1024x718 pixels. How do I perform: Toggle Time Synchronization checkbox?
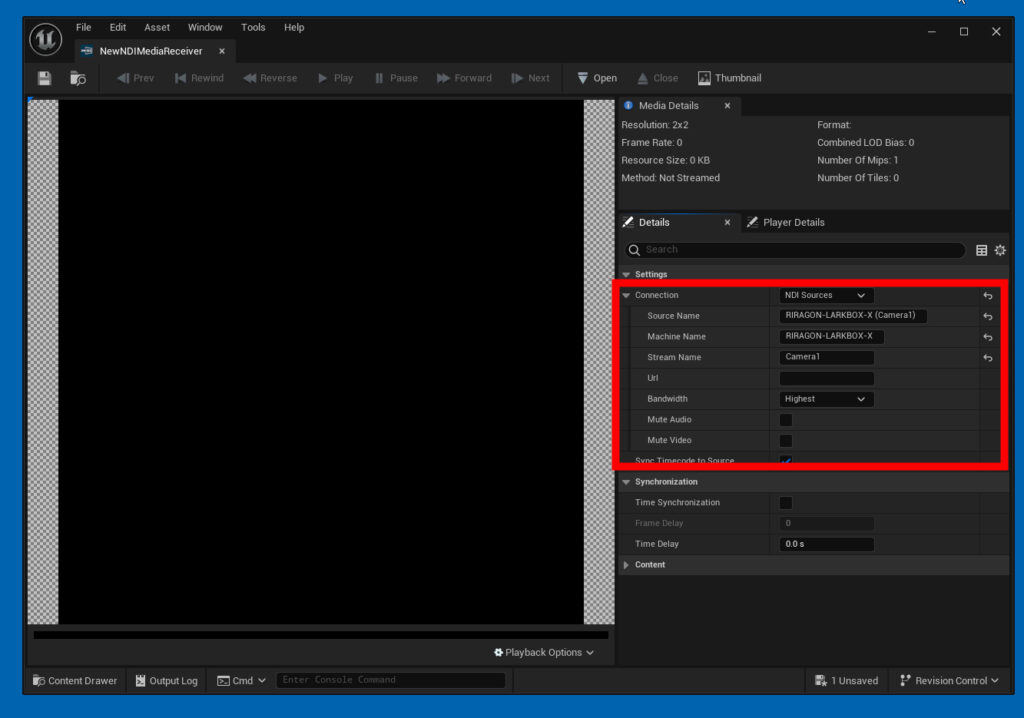point(785,502)
